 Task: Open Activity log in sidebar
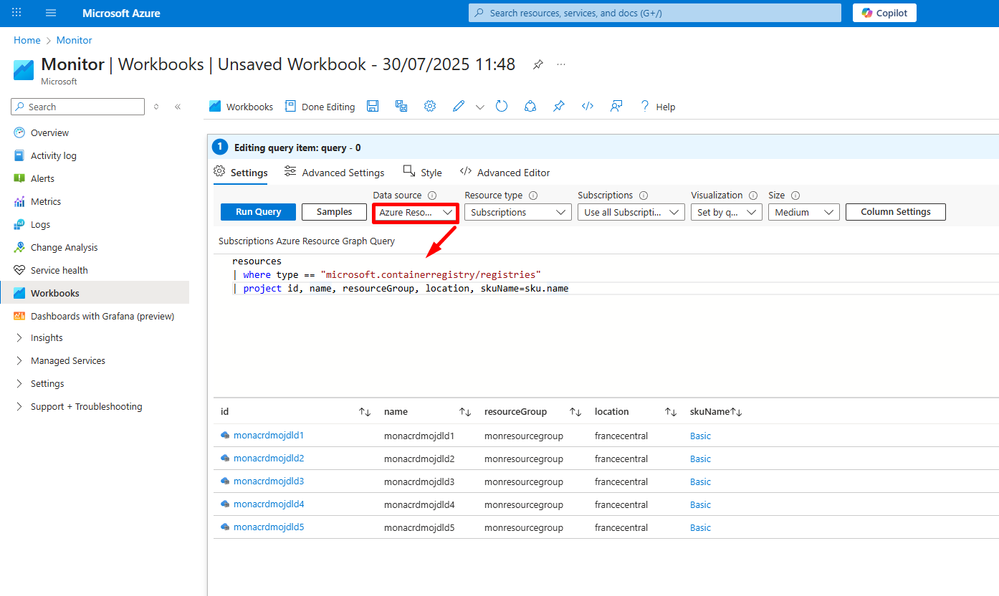click(x=54, y=156)
